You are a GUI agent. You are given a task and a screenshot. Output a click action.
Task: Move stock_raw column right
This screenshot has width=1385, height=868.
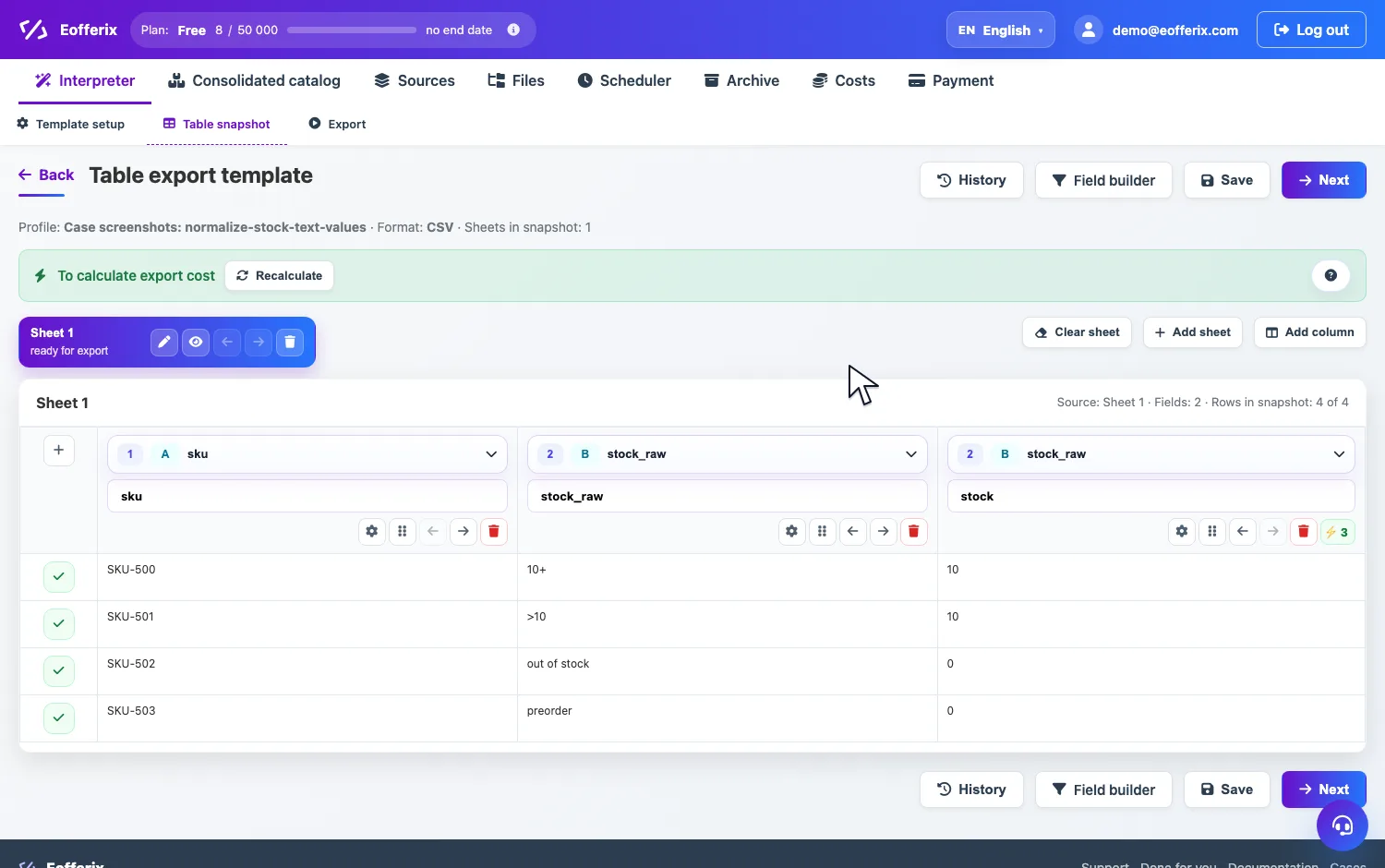[884, 531]
